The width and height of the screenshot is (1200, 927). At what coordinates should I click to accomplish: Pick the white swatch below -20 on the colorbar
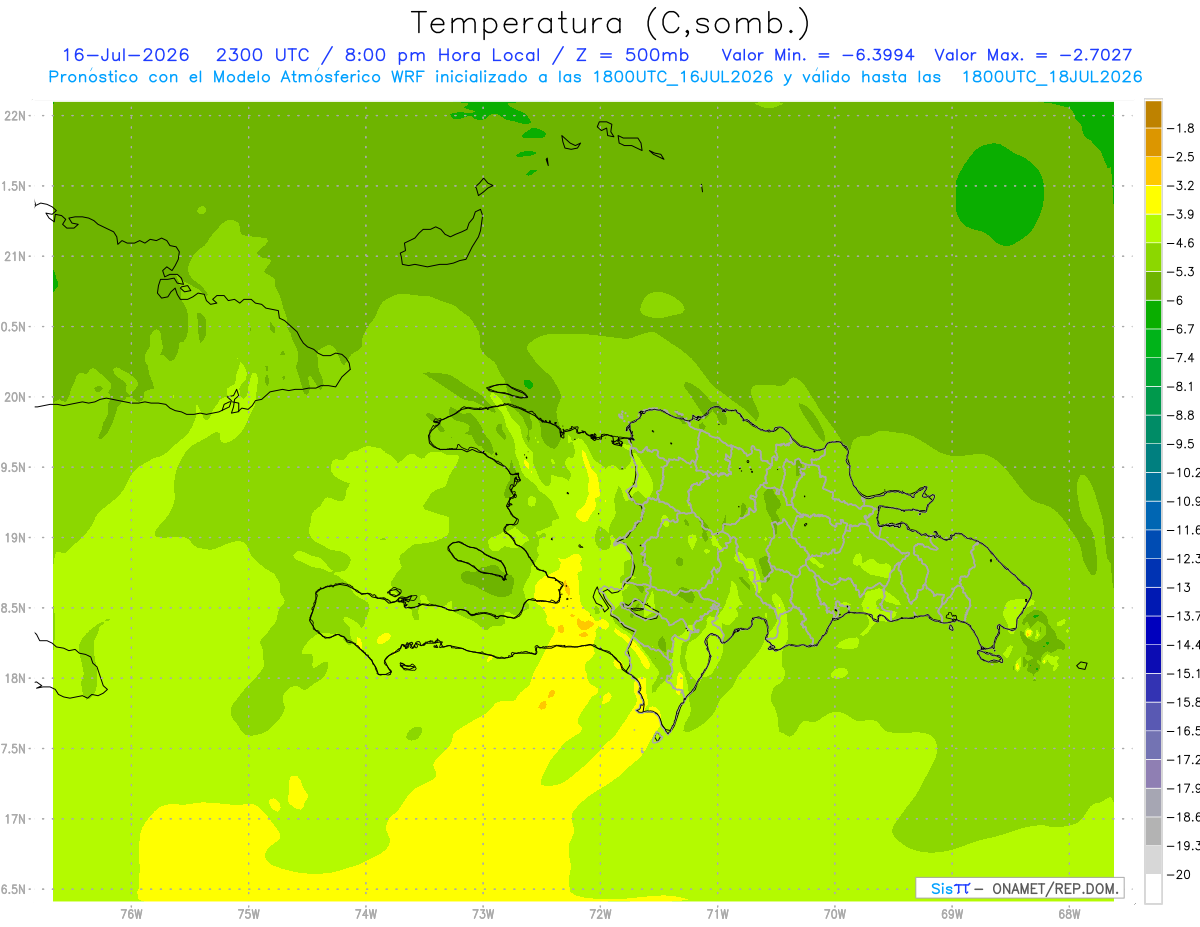[1153, 889]
